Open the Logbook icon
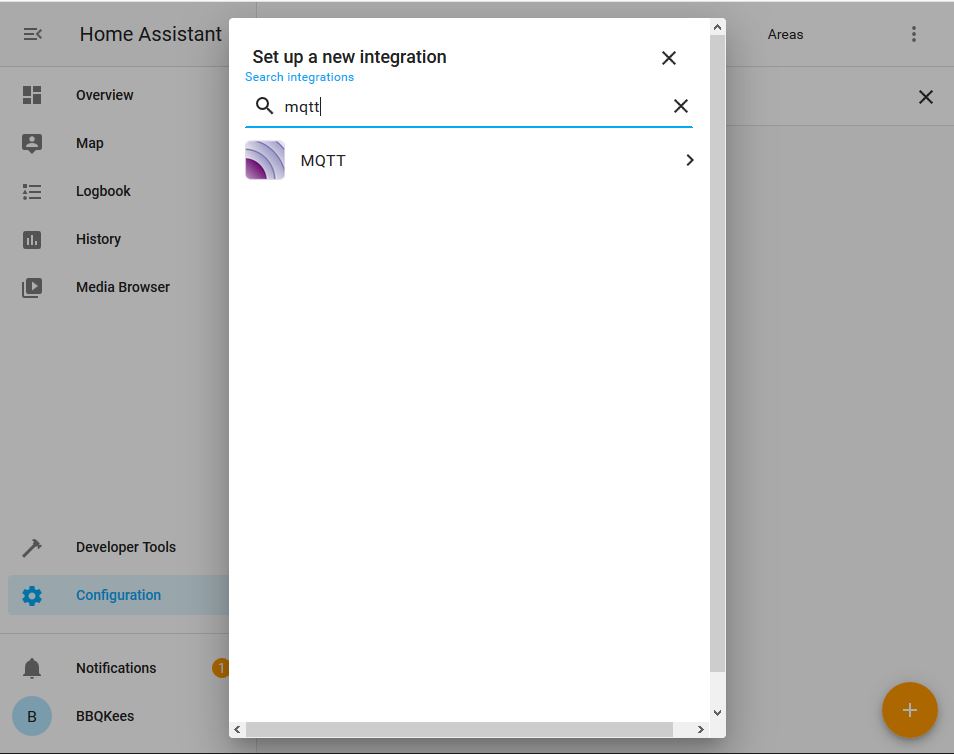This screenshot has height=754, width=954. [x=32, y=190]
